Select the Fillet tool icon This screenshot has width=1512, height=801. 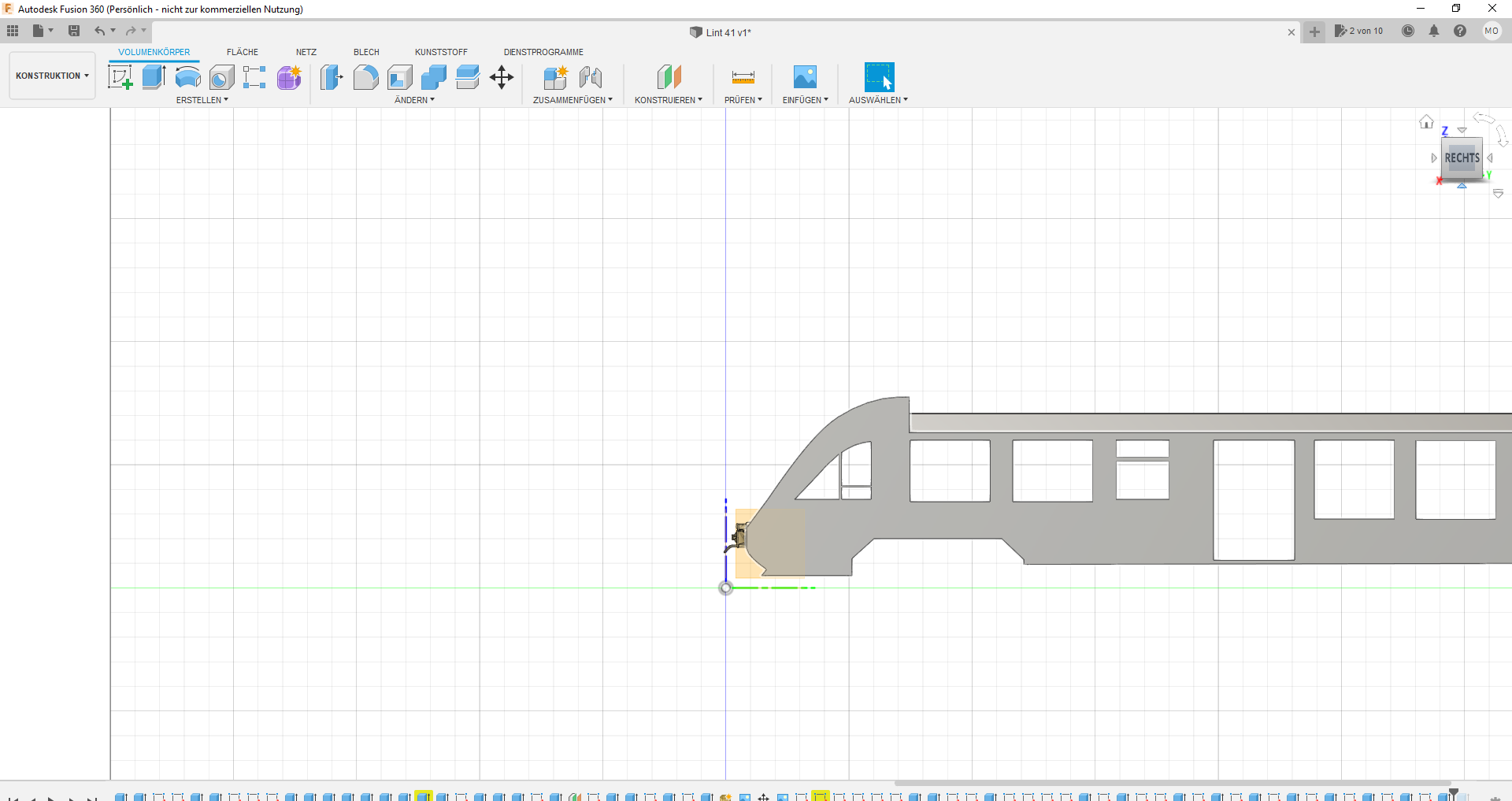pyautogui.click(x=365, y=77)
